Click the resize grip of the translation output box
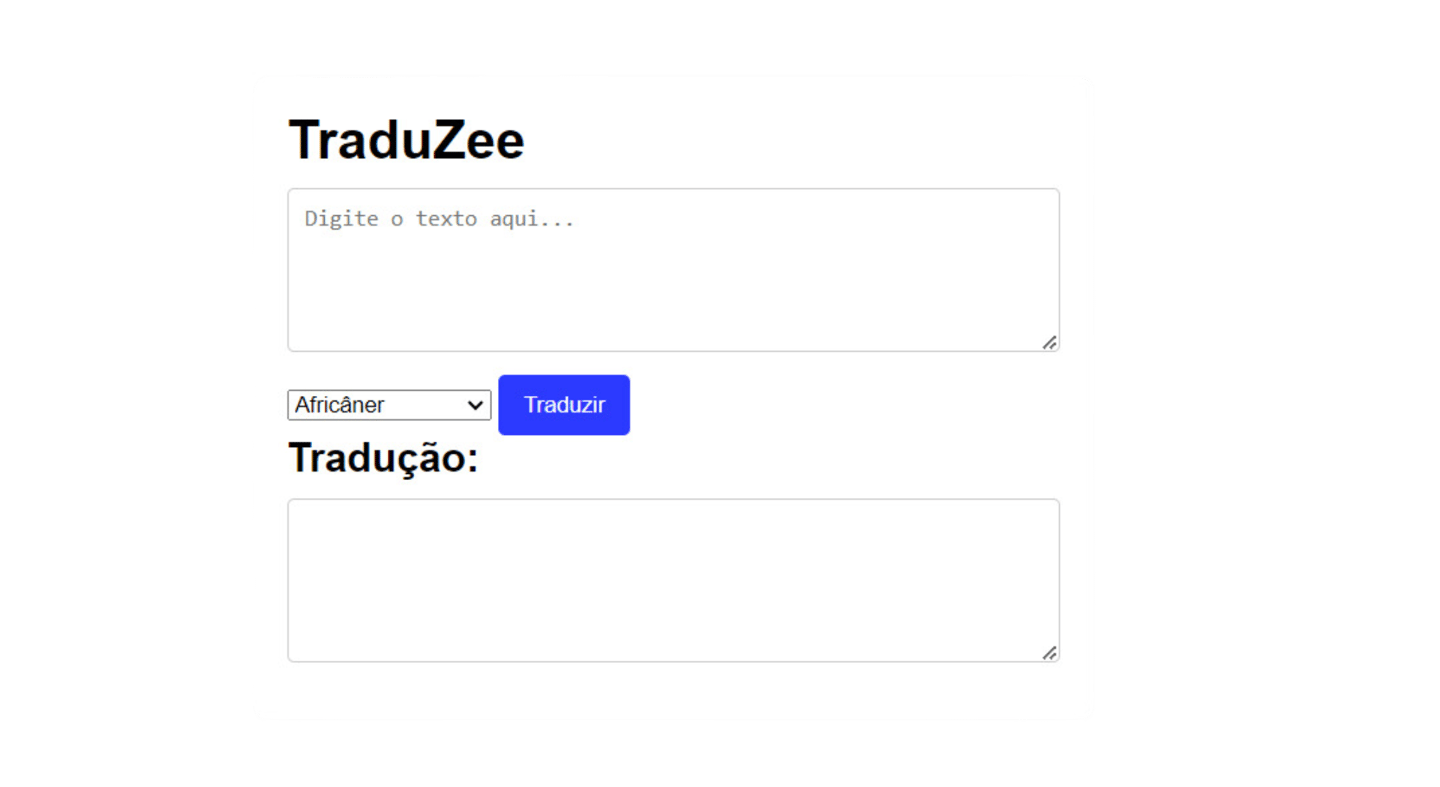Viewport: 1440px width, 787px height. point(1049,653)
